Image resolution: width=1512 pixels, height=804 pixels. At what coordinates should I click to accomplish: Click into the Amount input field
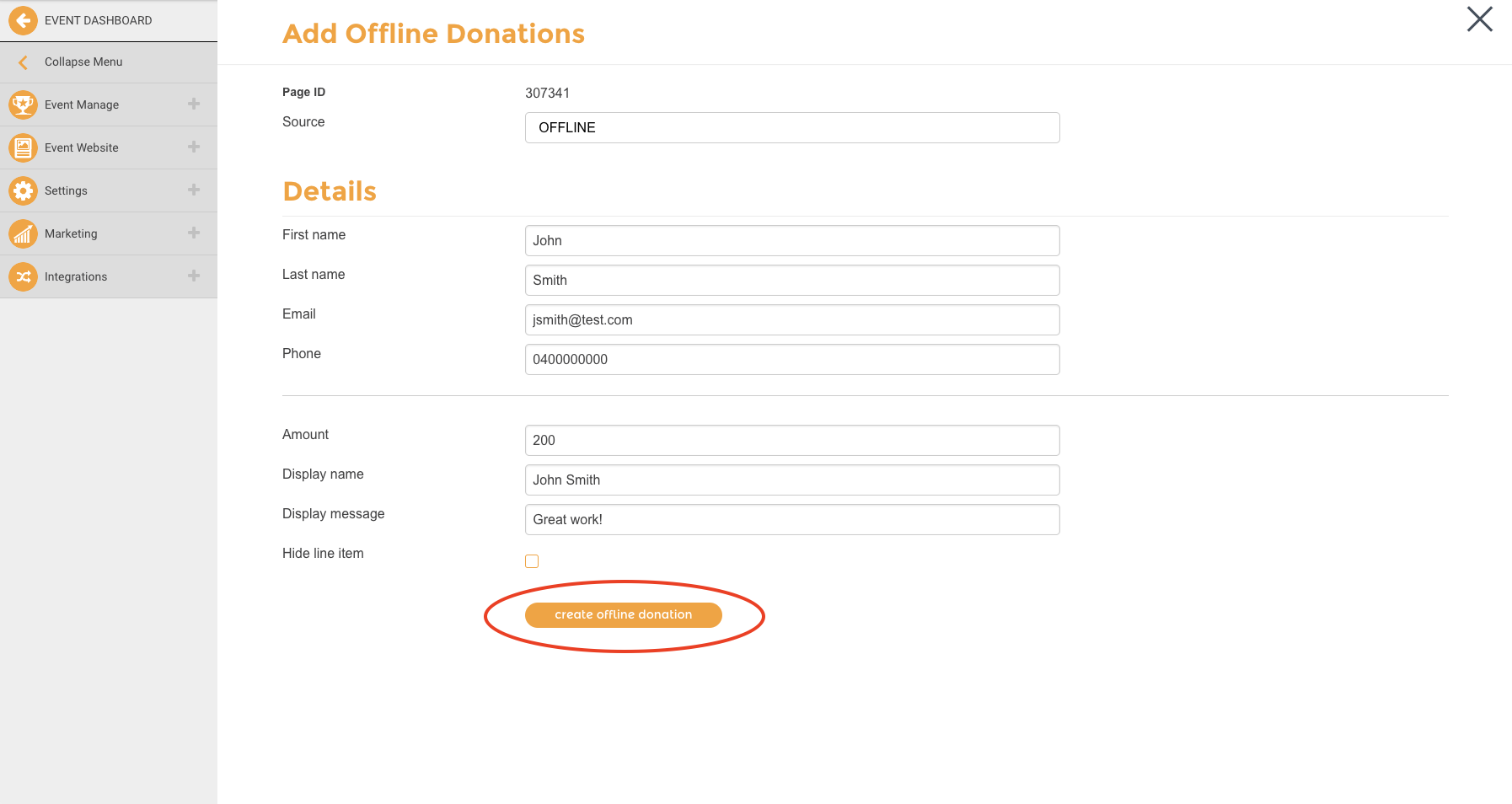point(792,440)
